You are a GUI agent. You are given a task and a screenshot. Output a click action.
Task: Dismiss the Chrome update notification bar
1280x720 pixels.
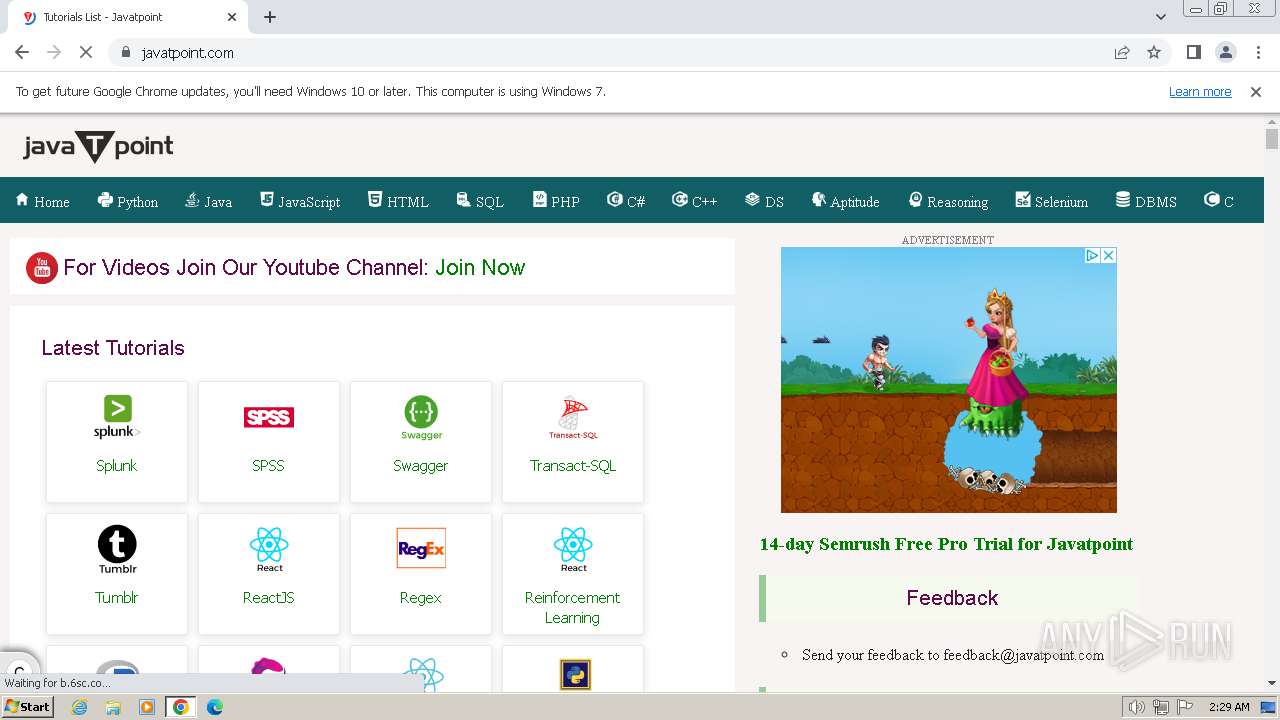tap(1256, 91)
